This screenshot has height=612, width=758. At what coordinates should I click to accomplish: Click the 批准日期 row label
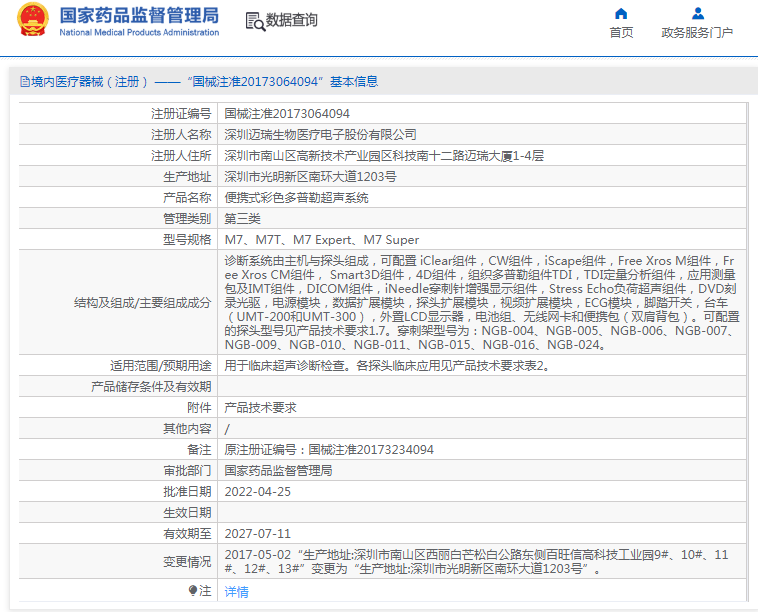tap(187, 492)
